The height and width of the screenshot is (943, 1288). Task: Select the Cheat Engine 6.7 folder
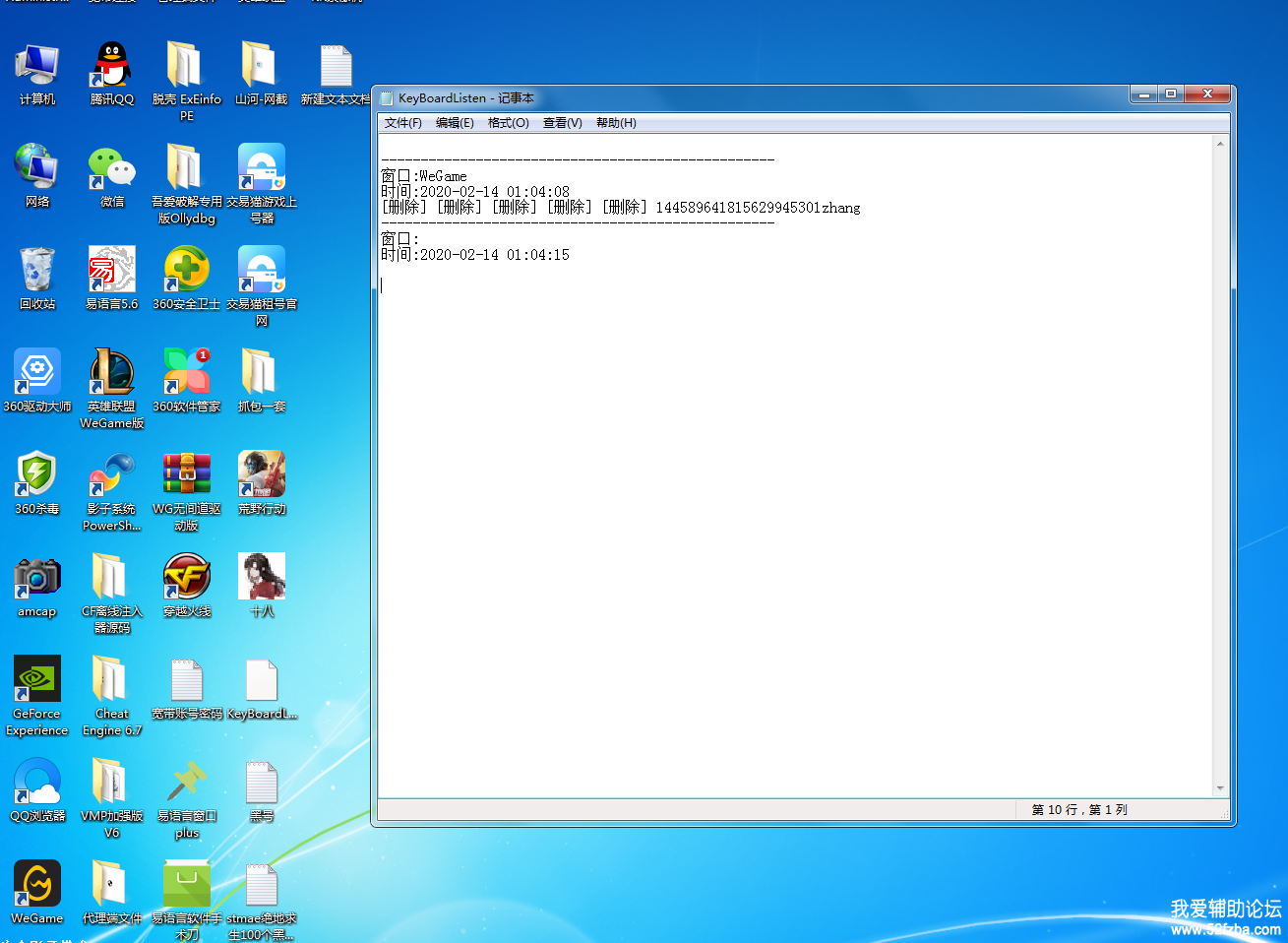(x=111, y=681)
